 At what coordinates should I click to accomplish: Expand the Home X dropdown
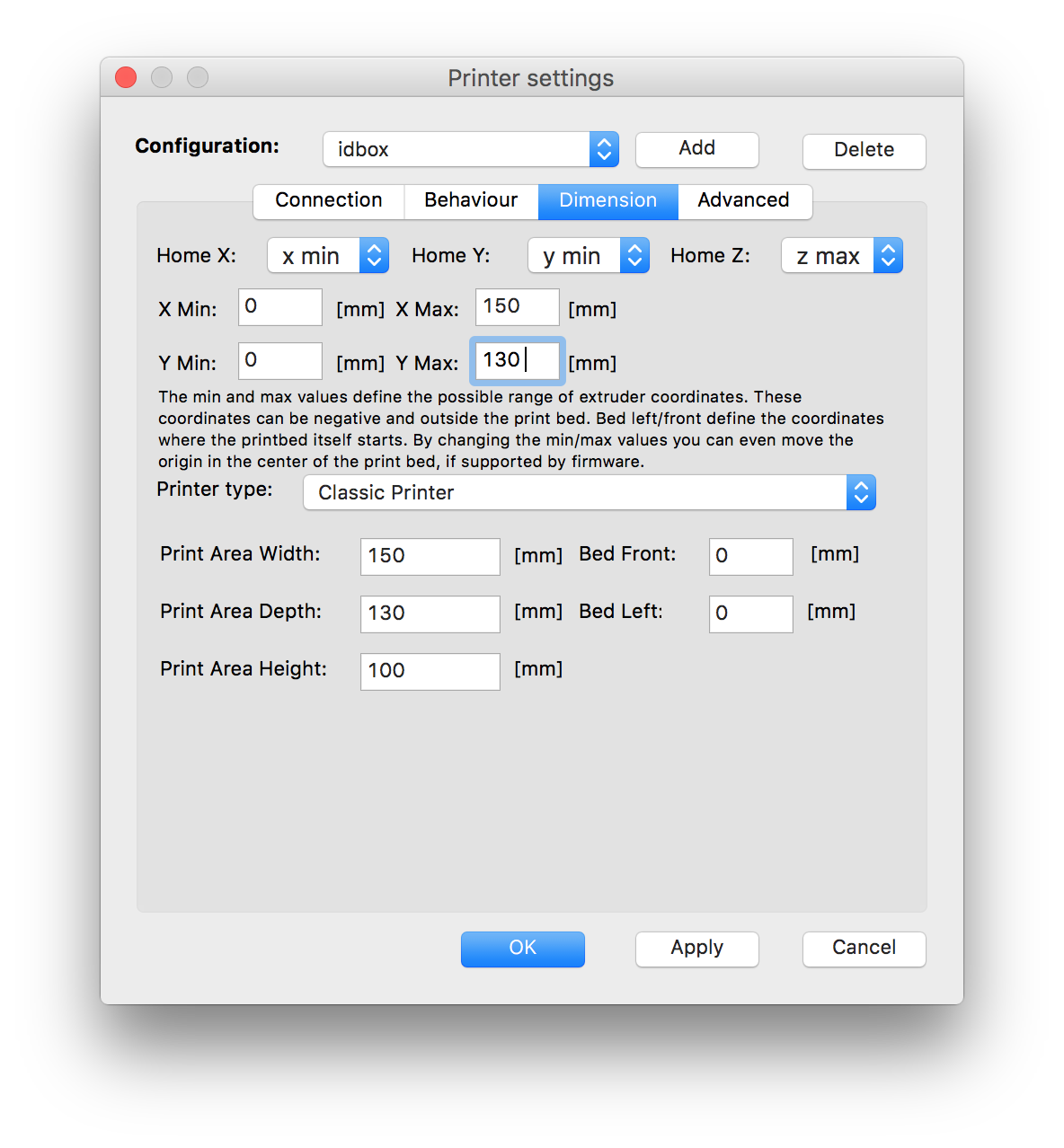tap(328, 256)
